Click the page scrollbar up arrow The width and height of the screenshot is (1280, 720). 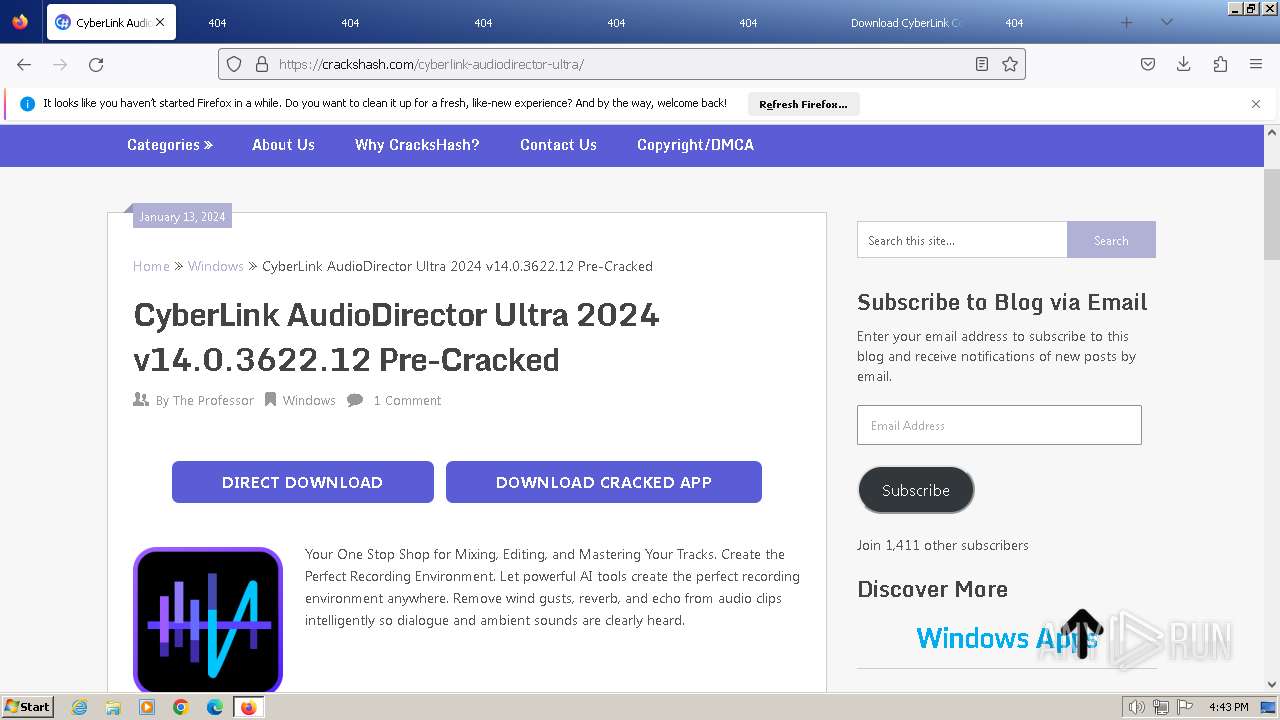pyautogui.click(x=1272, y=132)
